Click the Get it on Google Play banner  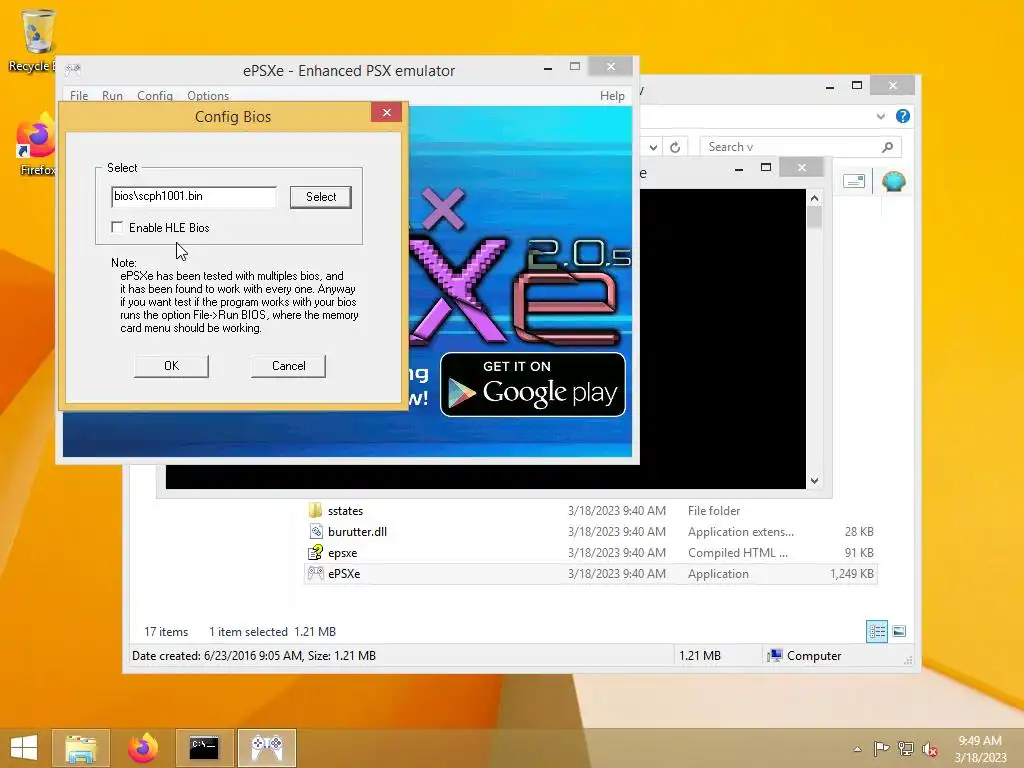pos(533,385)
